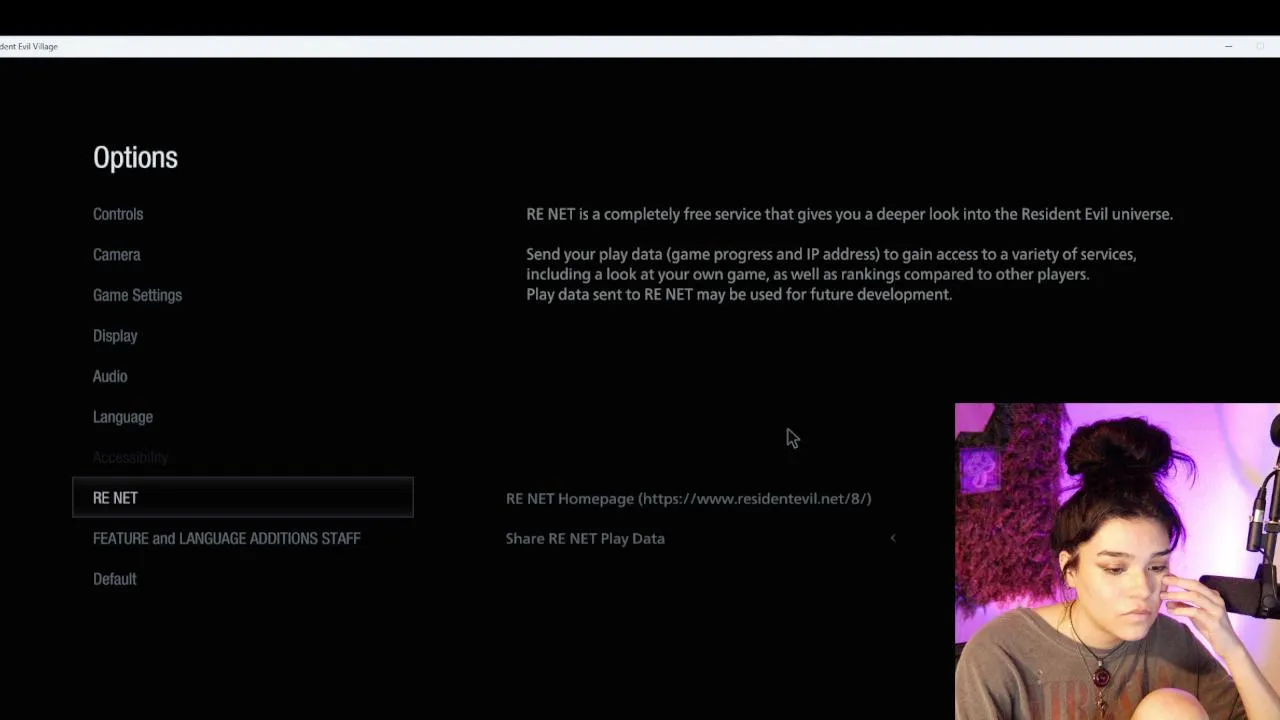Image resolution: width=1280 pixels, height=720 pixels.
Task: Select the Language options entry
Action: (x=123, y=417)
